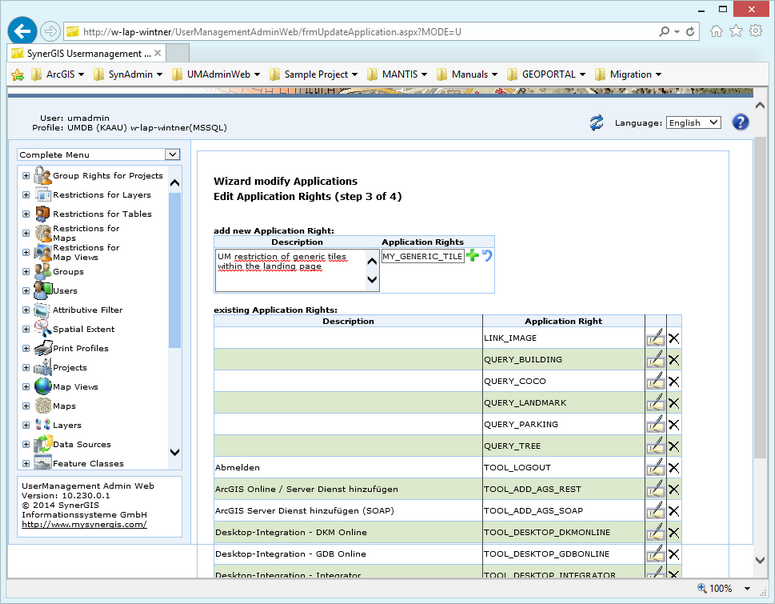
Task: Close the SynerGIS Usermanagement tab
Action: [x=158, y=53]
